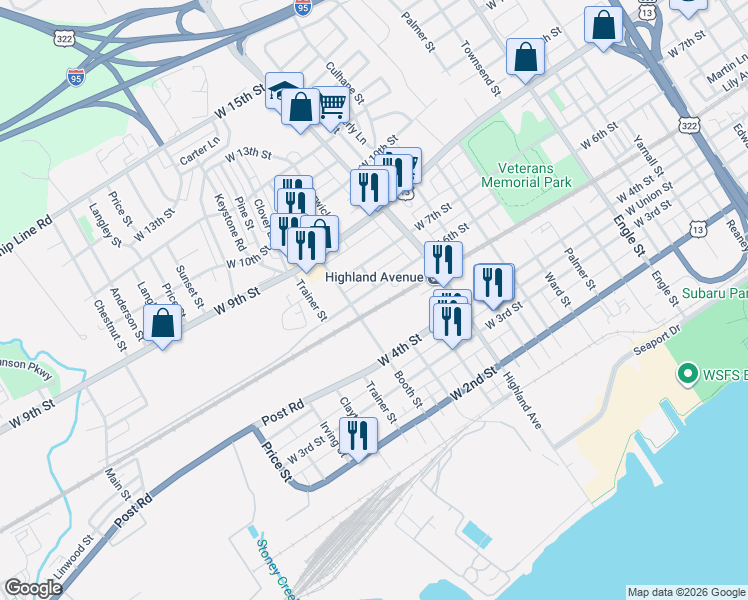Click the Anderson St label
Screen dimensions: 748x600
point(126,314)
